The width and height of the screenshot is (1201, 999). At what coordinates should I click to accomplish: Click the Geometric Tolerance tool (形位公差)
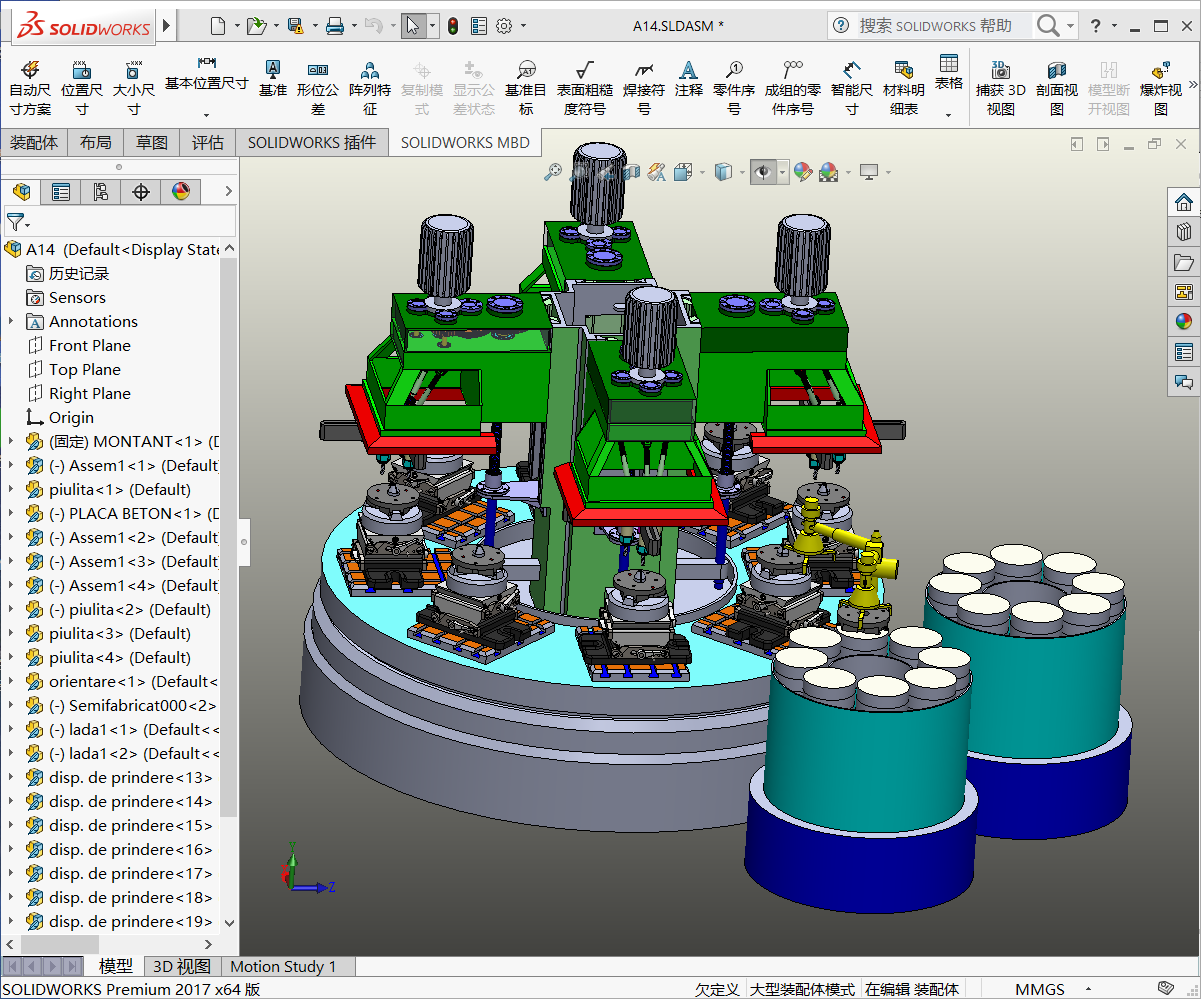pyautogui.click(x=318, y=87)
